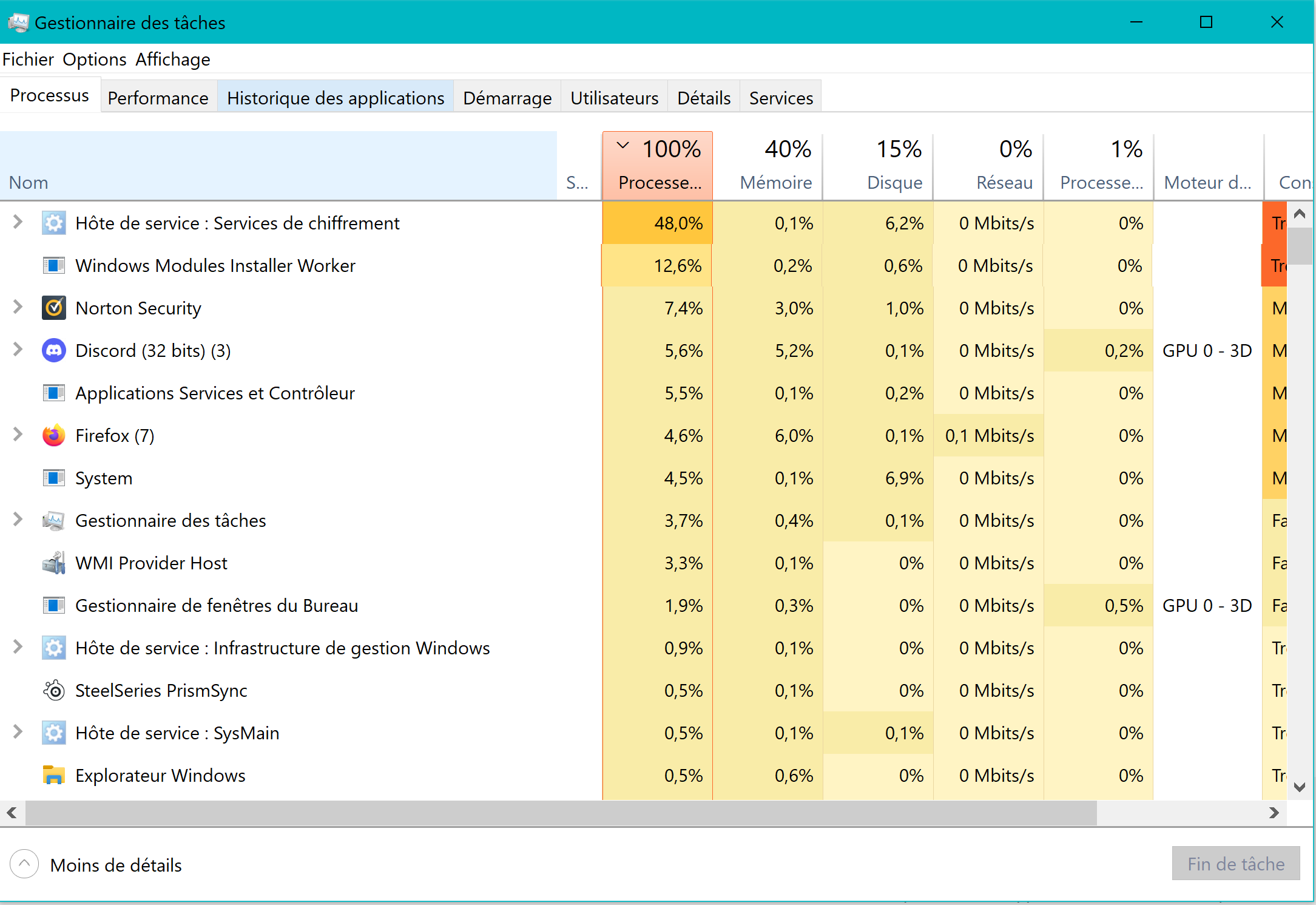
Task: Click the WMI Provider Host icon
Action: 54,563
